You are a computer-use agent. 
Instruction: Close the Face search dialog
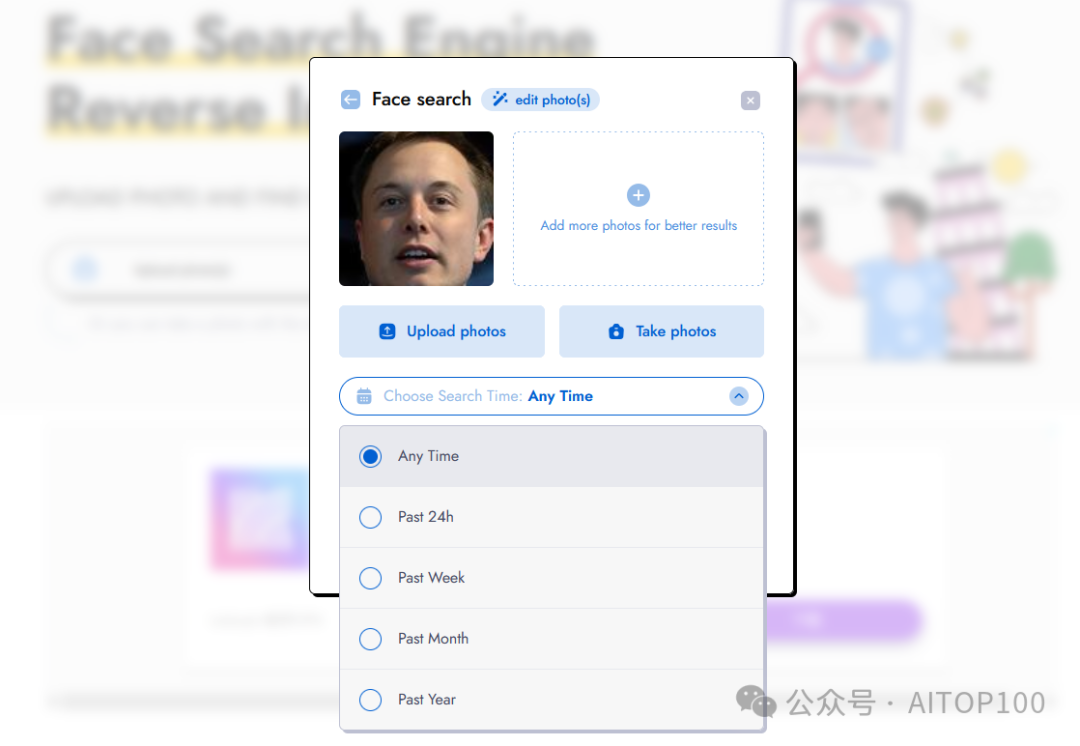coord(750,101)
